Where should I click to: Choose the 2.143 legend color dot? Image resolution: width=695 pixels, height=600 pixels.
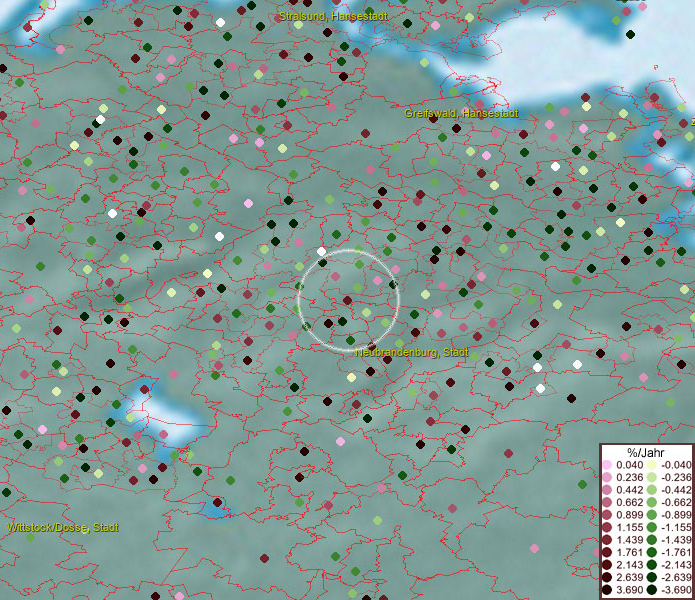click(x=607, y=565)
